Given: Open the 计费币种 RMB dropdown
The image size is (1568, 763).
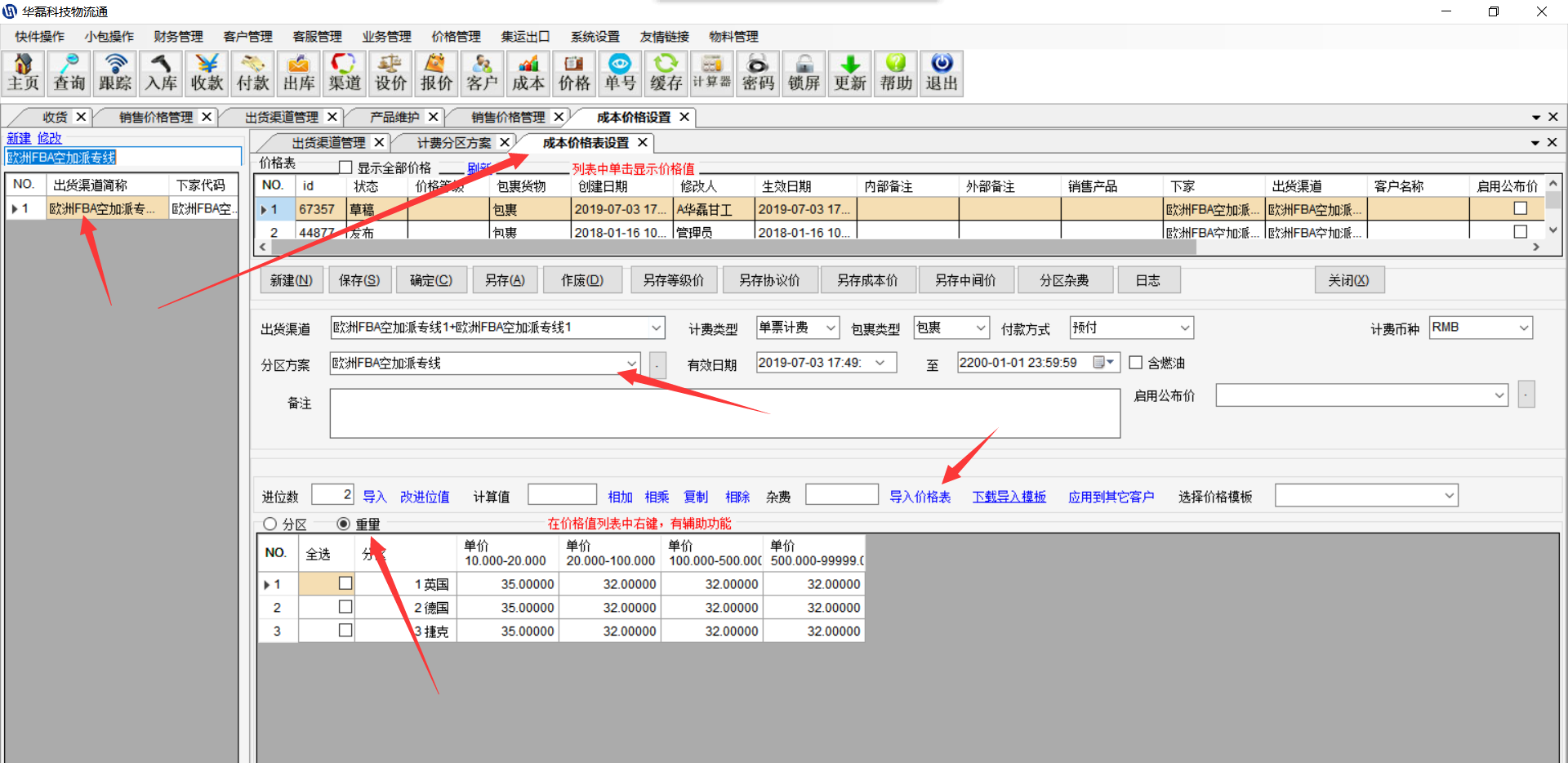Looking at the screenshot, I should coord(1523,328).
